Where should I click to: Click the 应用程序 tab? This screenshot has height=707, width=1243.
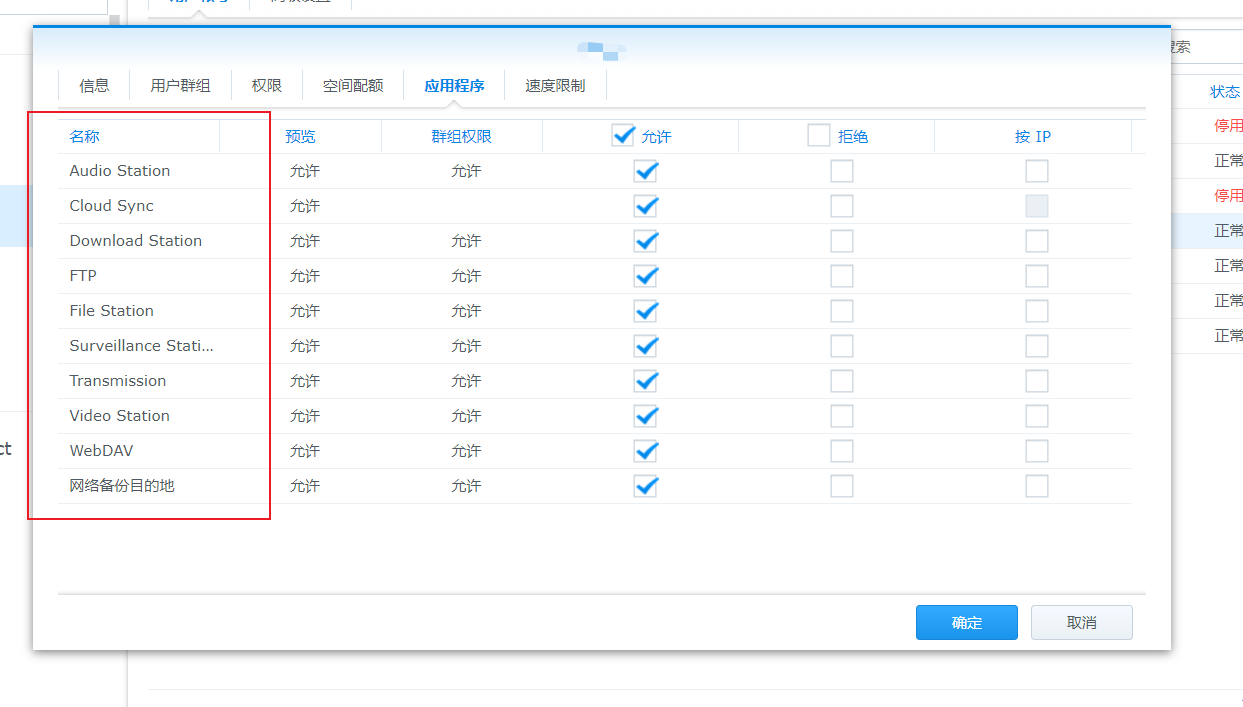(x=454, y=86)
